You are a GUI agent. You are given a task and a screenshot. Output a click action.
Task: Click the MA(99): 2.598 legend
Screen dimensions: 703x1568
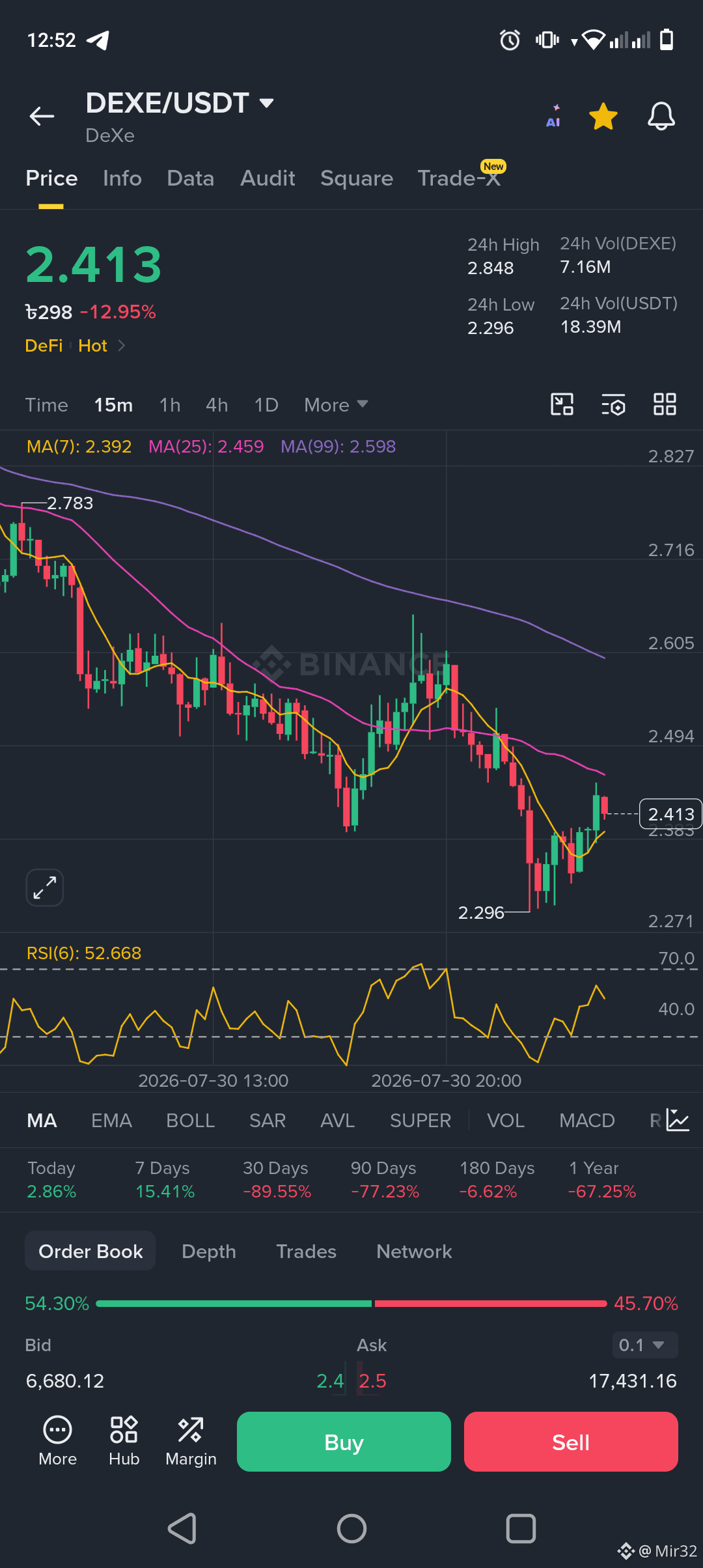pos(338,447)
